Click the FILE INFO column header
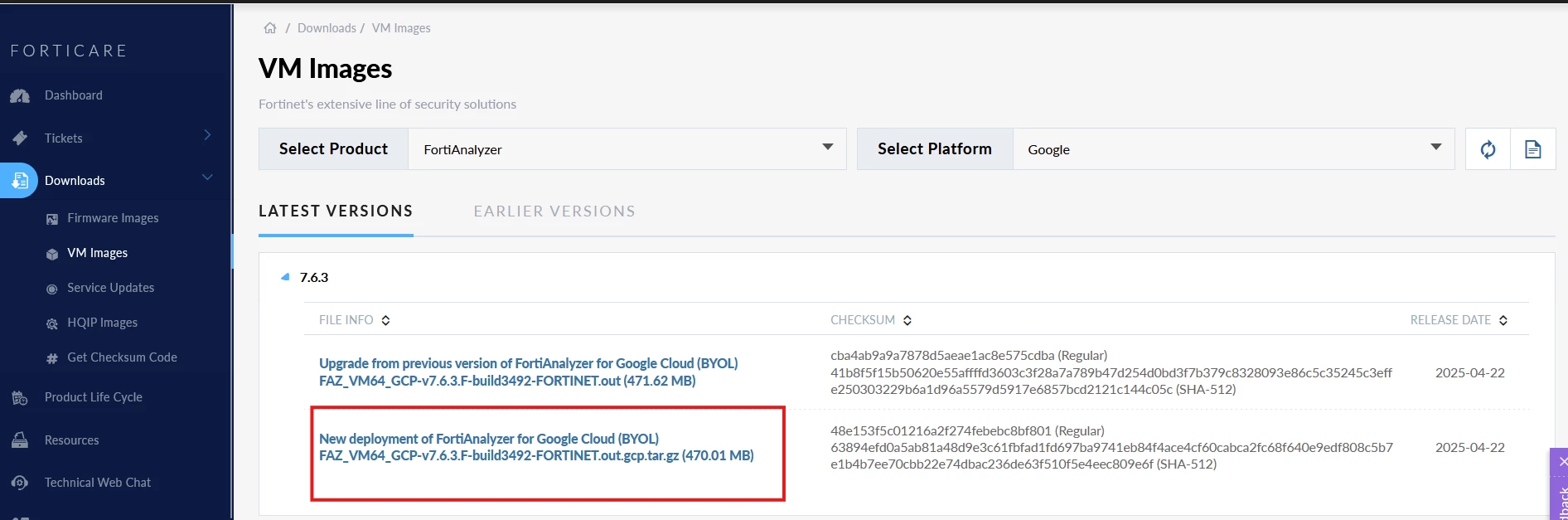The width and height of the screenshot is (1568, 520). 346,320
